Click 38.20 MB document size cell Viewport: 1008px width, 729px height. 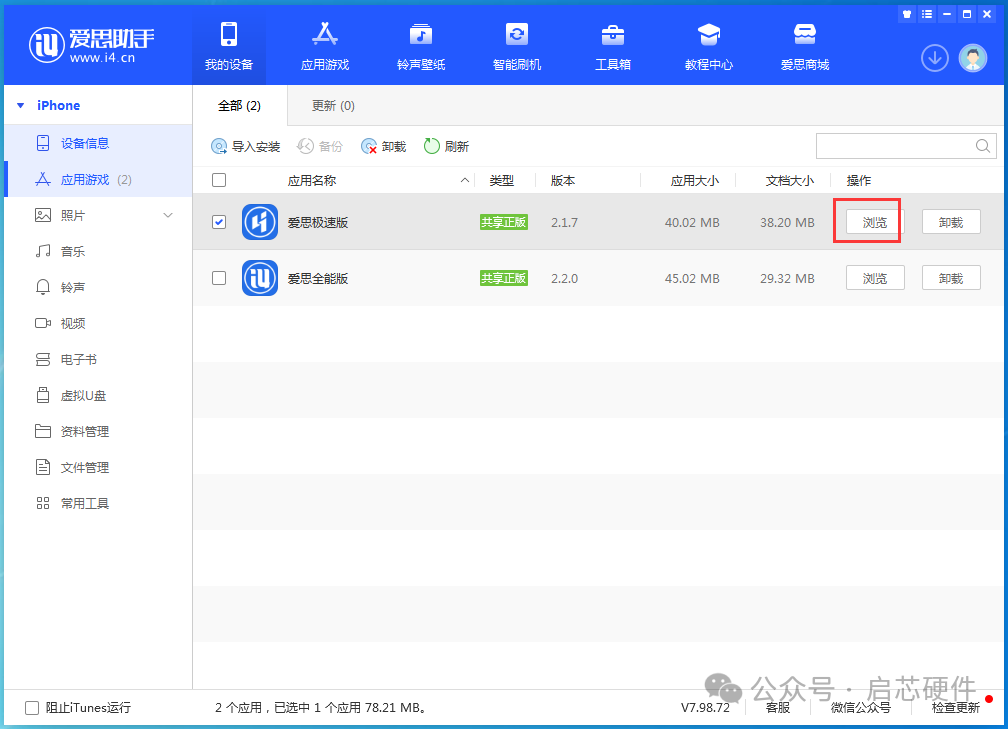(787, 222)
